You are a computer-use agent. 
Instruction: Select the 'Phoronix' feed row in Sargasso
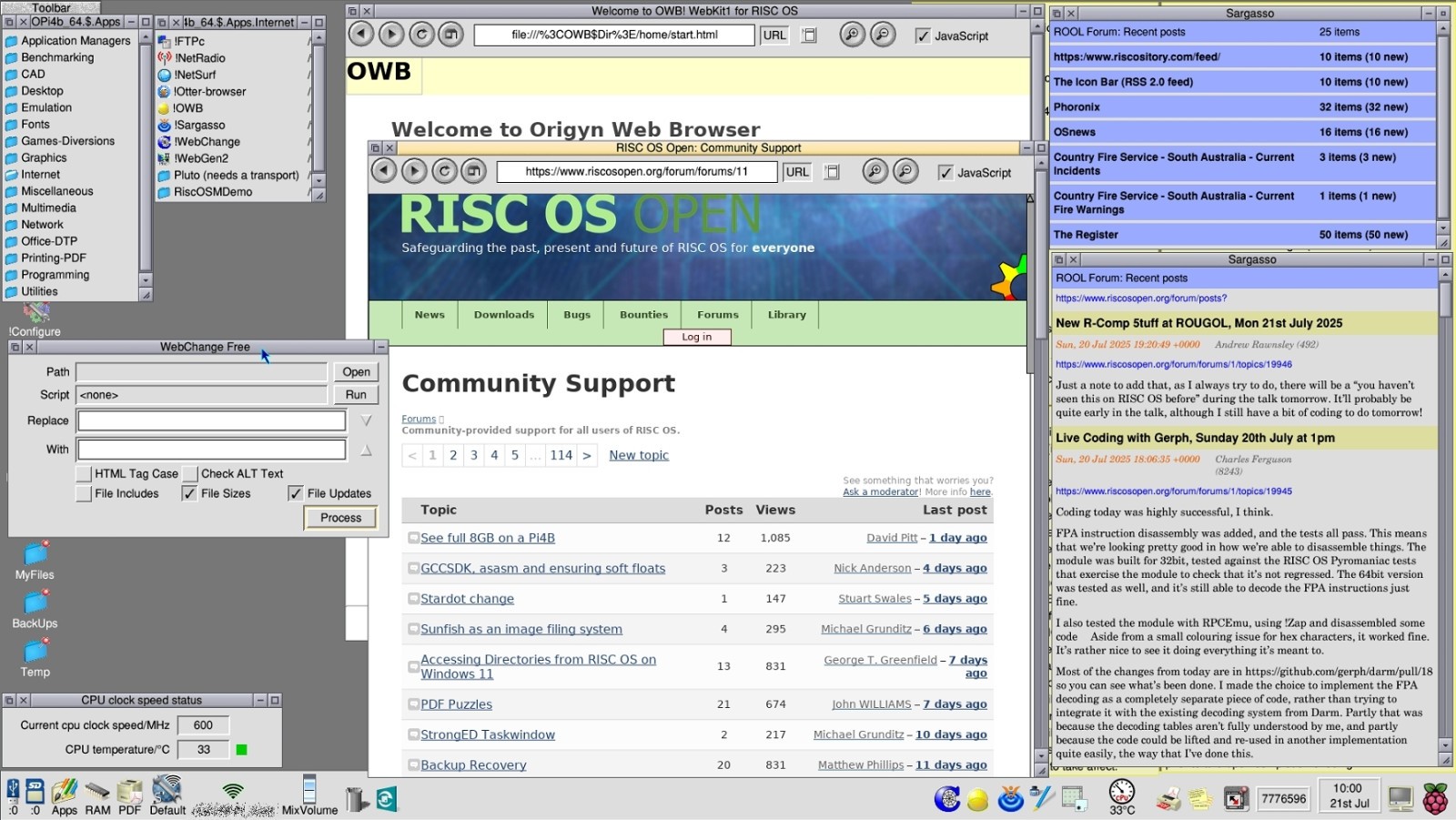pos(1242,106)
